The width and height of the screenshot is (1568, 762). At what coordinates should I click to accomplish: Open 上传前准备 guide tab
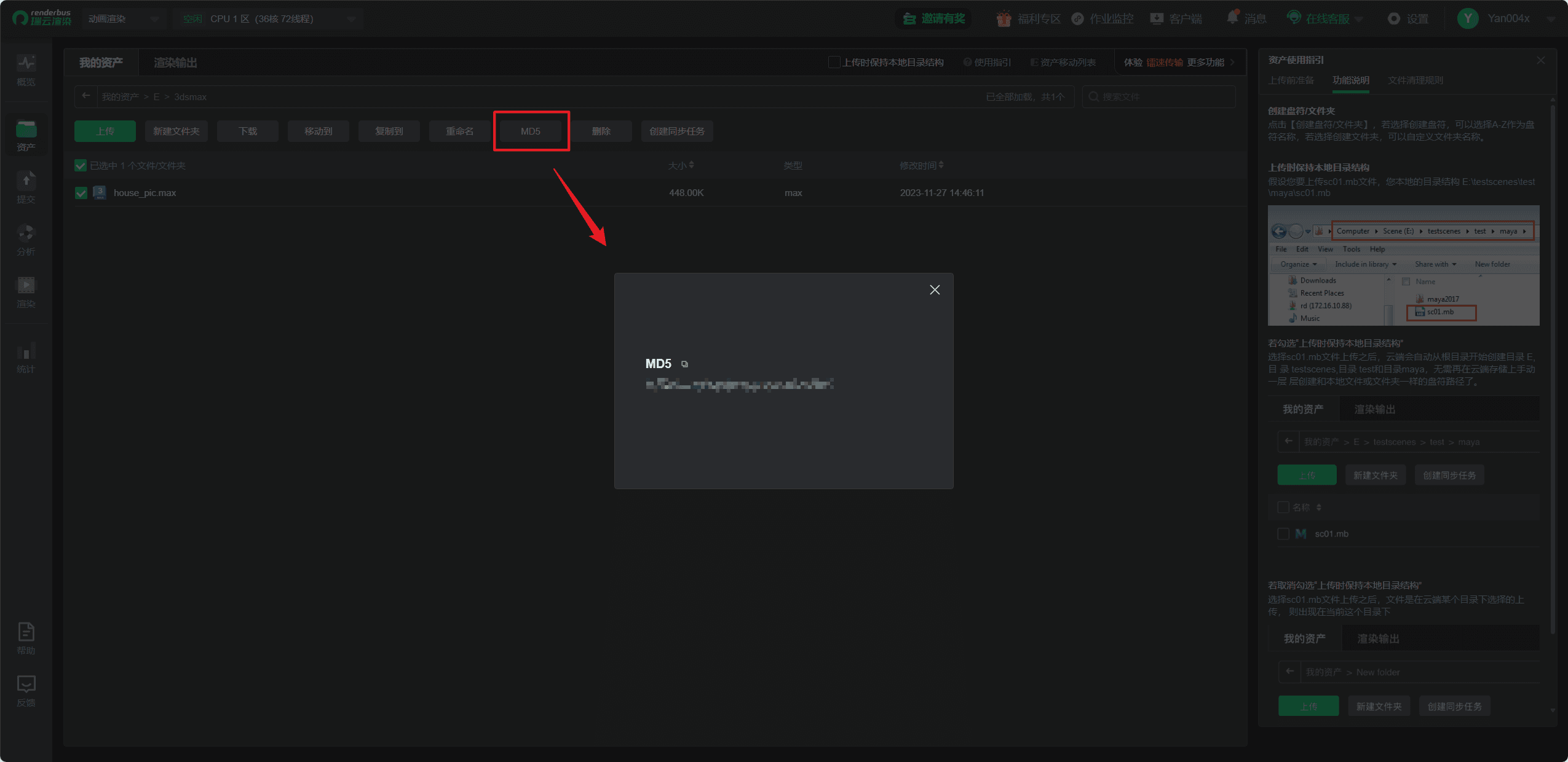[x=1291, y=81]
